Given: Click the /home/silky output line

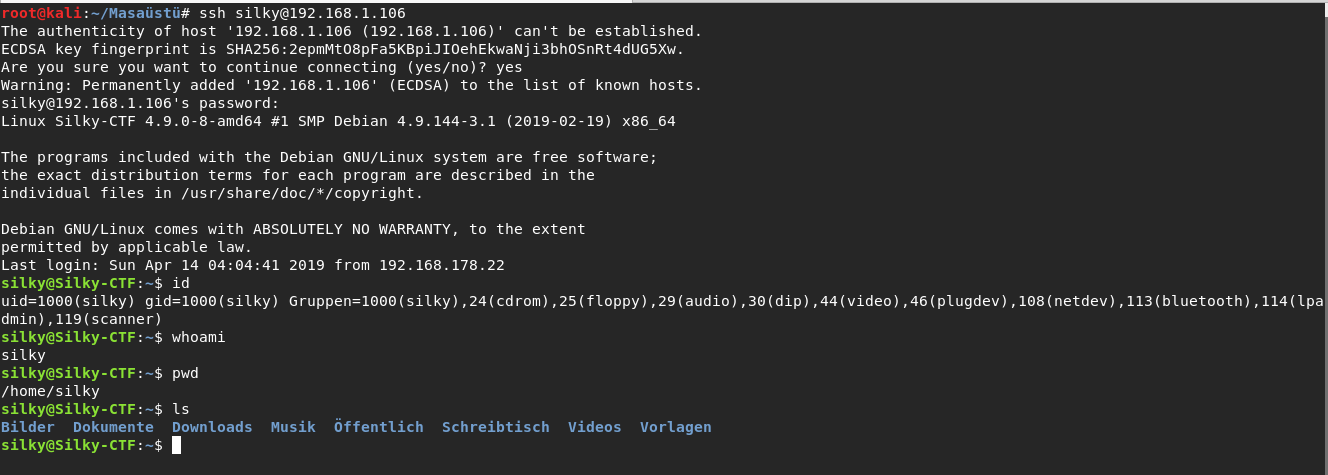Looking at the screenshot, I should coord(50,391).
